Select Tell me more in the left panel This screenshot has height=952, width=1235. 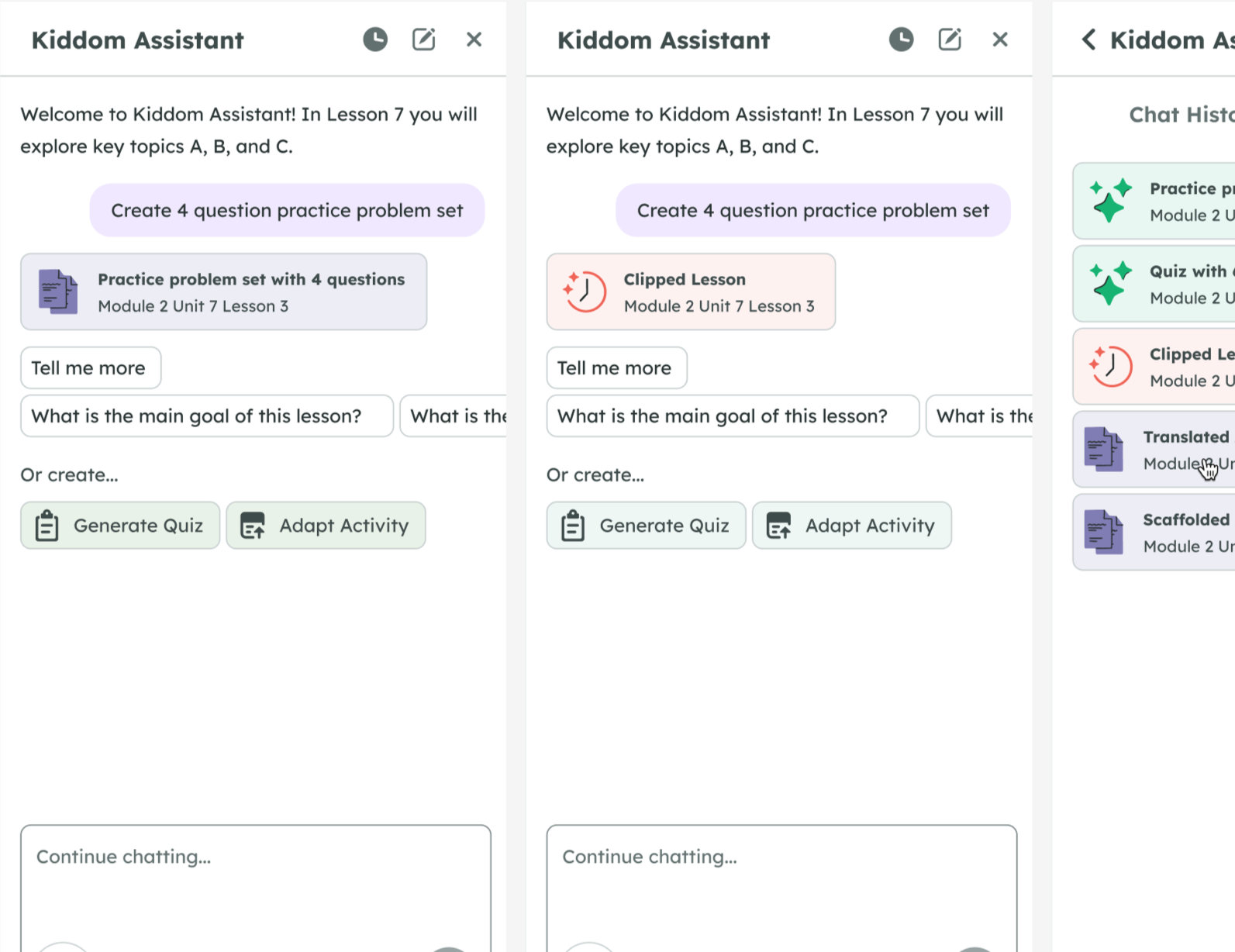tap(91, 367)
